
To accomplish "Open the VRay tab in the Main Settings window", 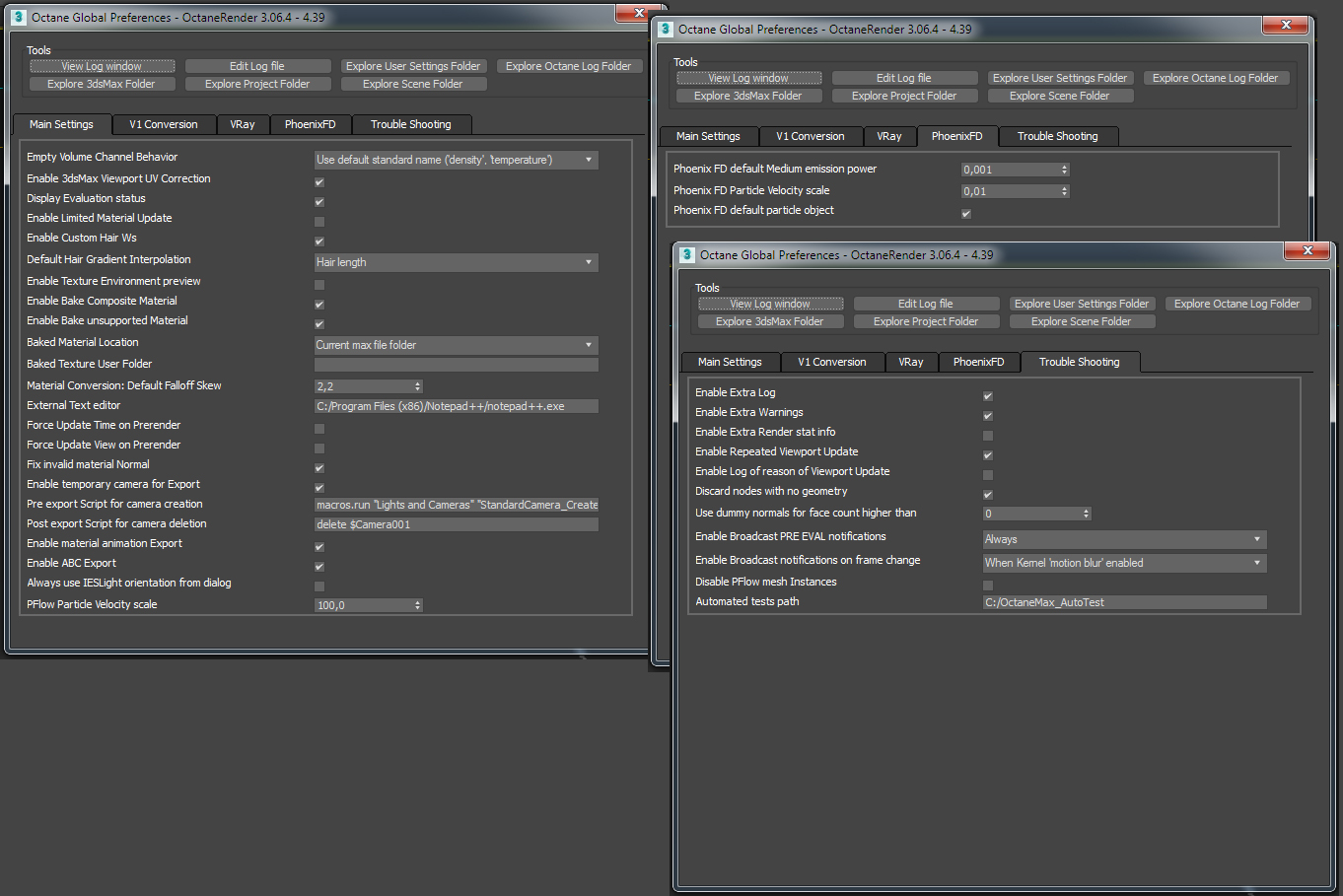I will point(243,124).
